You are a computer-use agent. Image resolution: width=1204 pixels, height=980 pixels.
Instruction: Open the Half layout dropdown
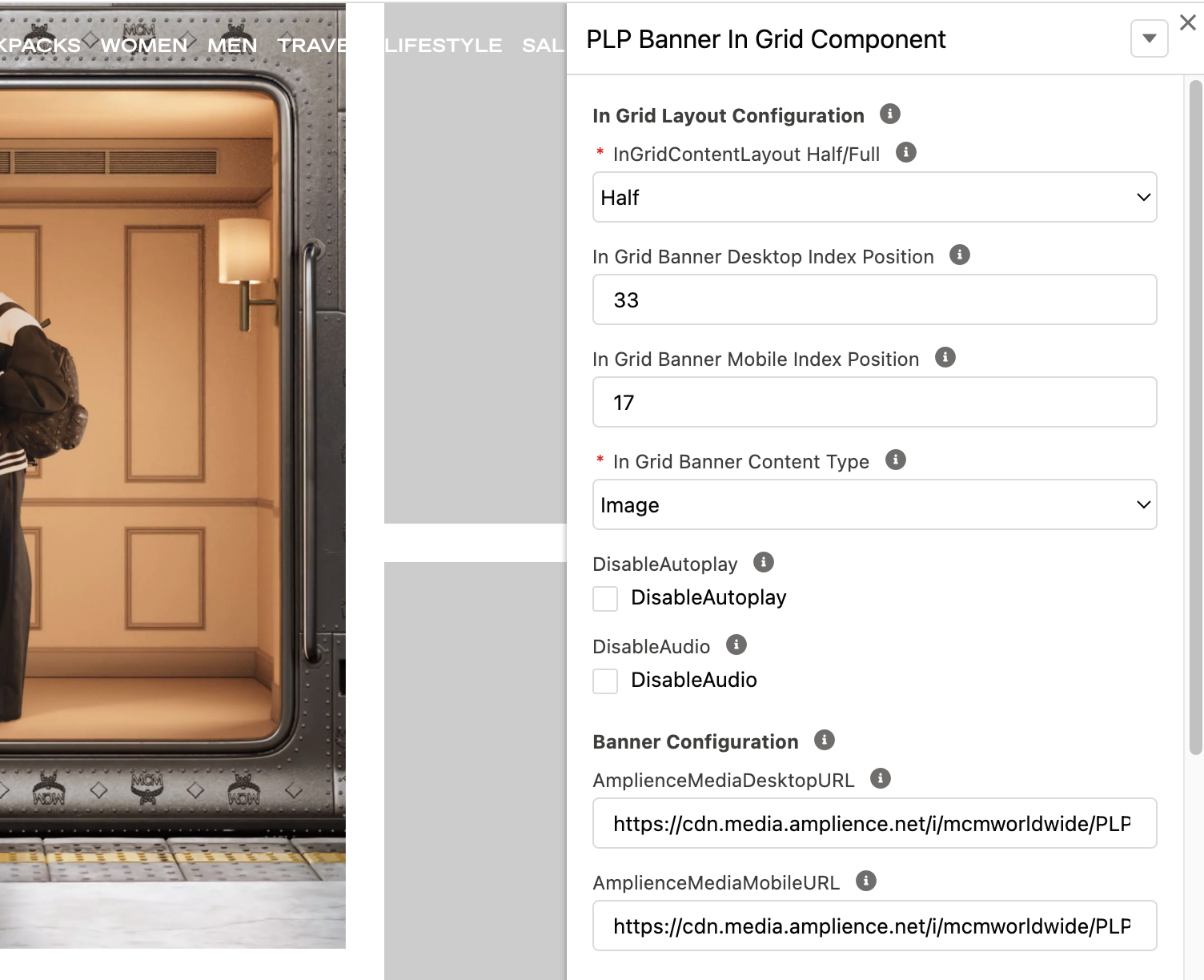874,198
